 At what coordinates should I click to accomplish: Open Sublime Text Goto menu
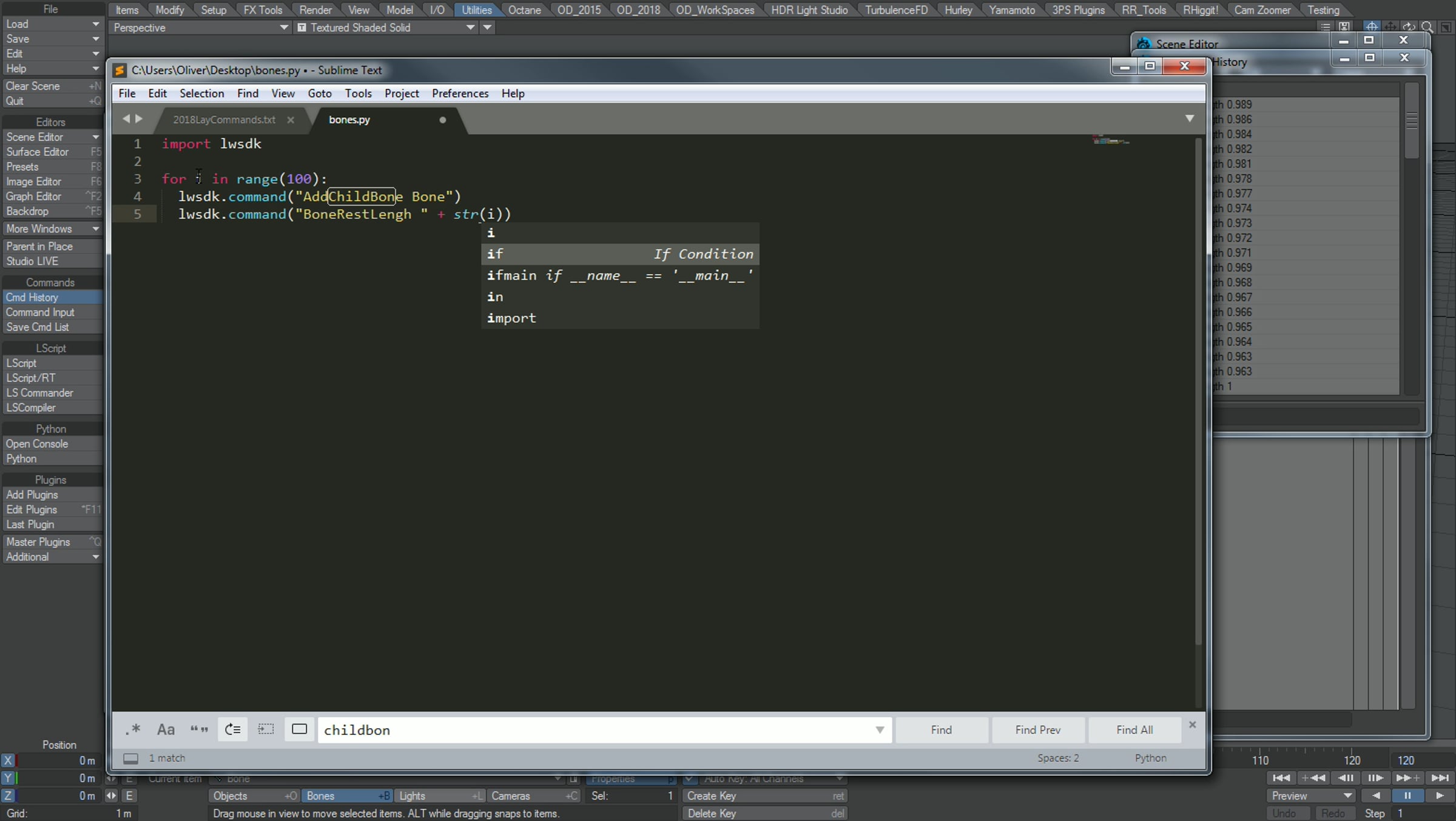[x=319, y=93]
